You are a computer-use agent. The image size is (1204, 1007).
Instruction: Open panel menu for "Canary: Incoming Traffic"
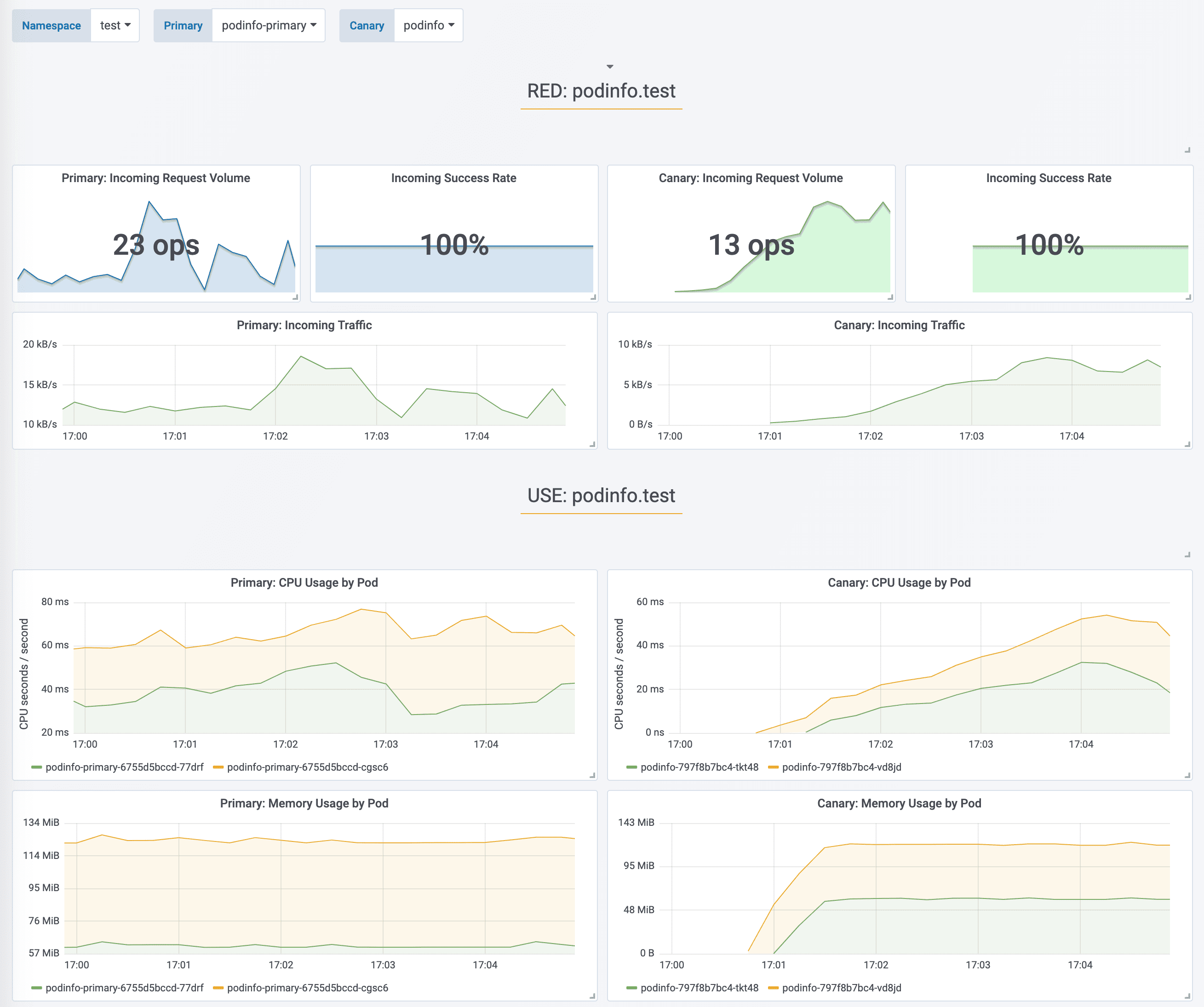coord(900,324)
